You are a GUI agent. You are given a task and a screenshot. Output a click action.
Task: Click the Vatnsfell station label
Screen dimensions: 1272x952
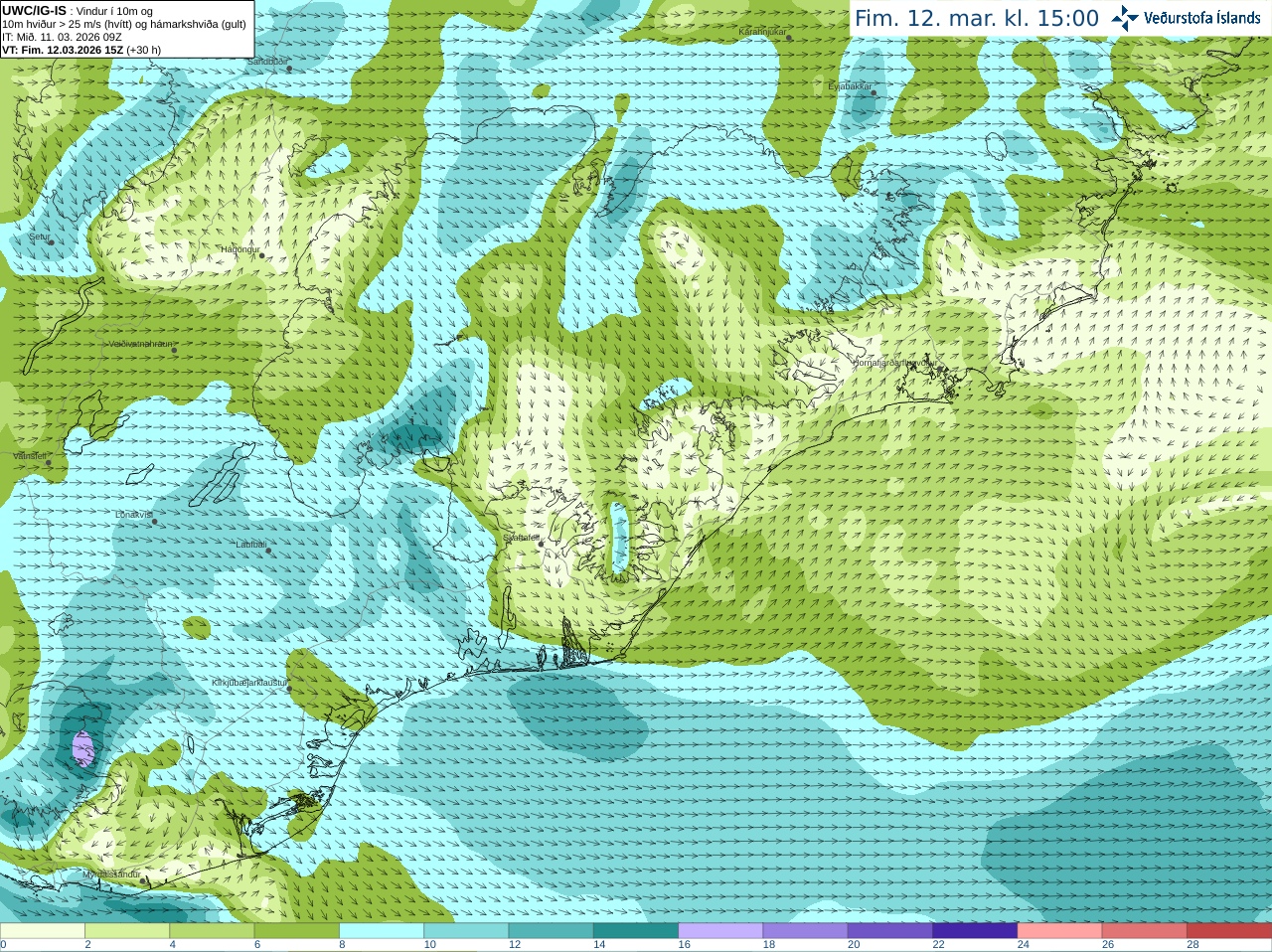pyautogui.click(x=30, y=456)
